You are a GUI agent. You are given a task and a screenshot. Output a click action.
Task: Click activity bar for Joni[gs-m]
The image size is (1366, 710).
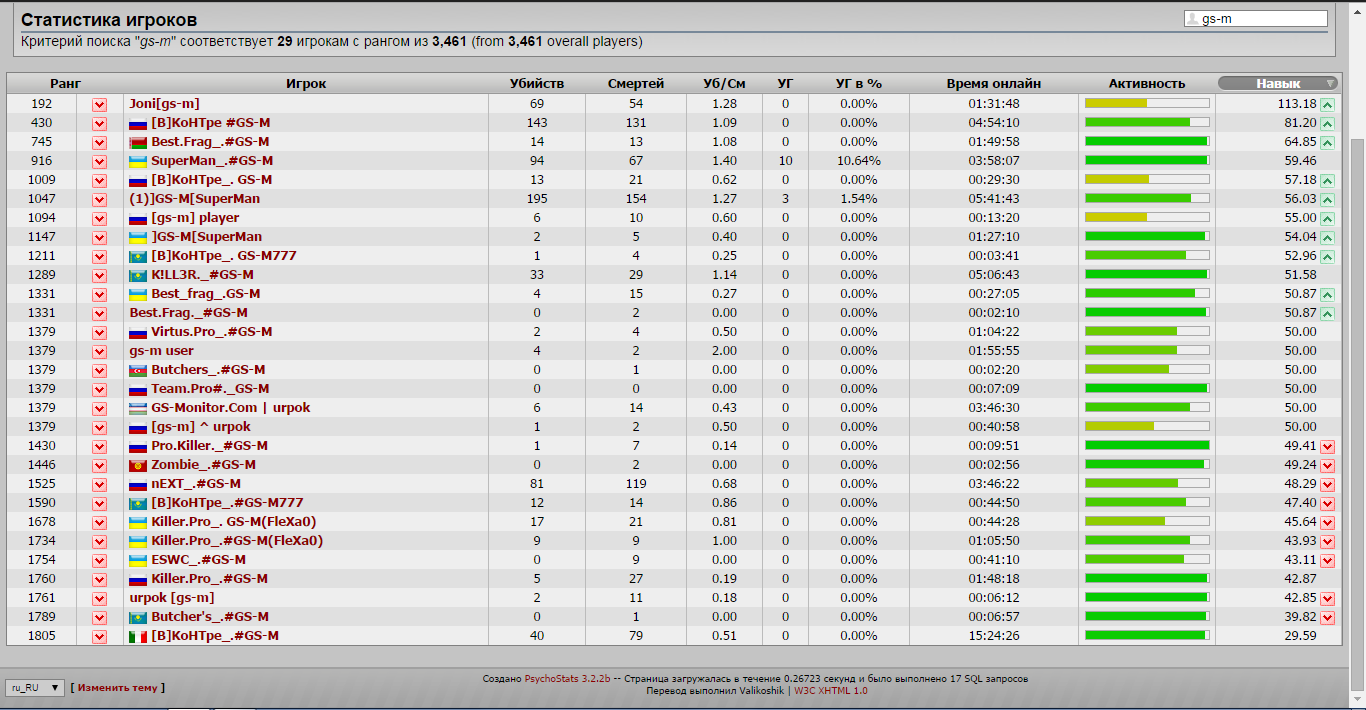point(1147,104)
